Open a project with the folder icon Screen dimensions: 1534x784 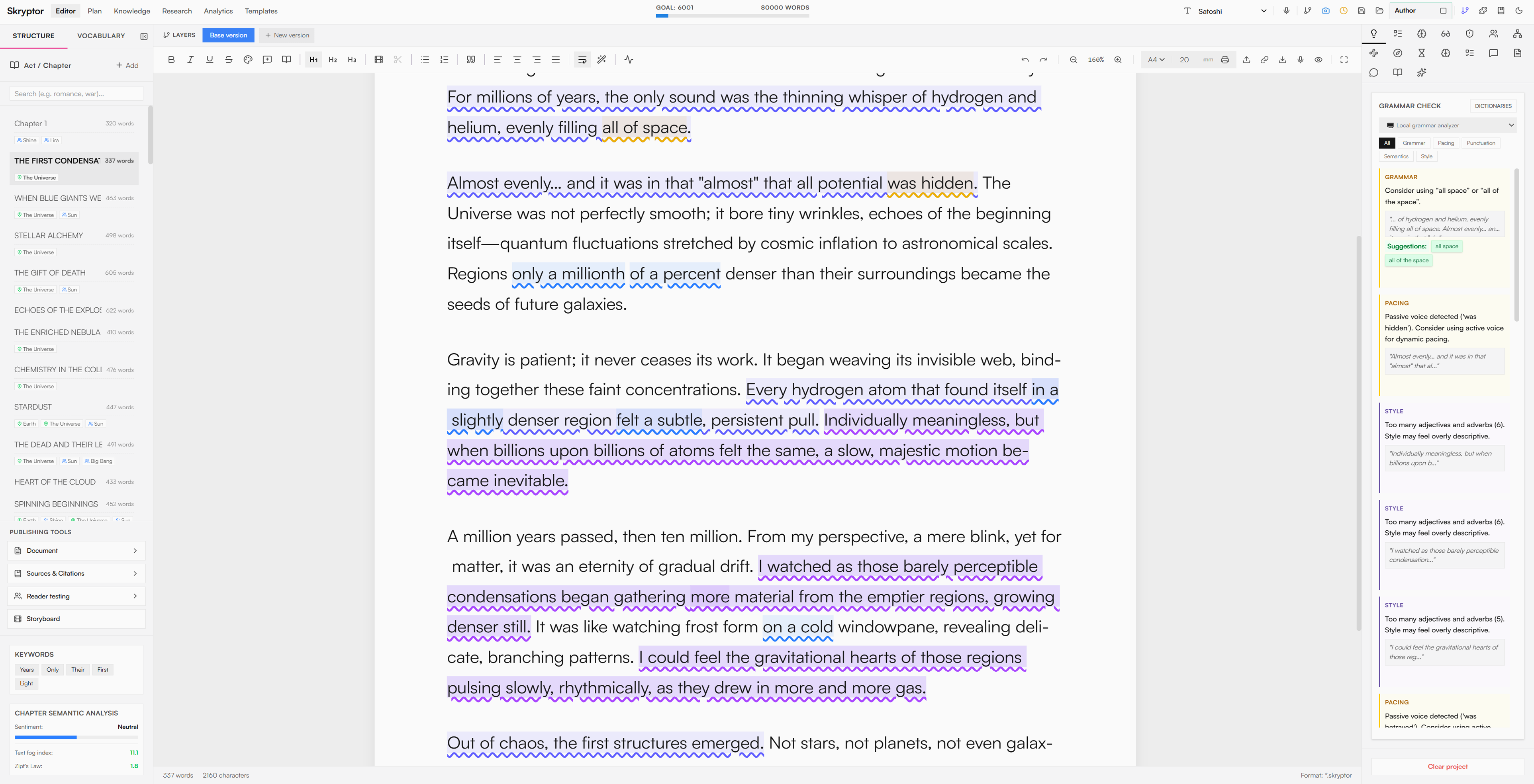[1379, 11]
